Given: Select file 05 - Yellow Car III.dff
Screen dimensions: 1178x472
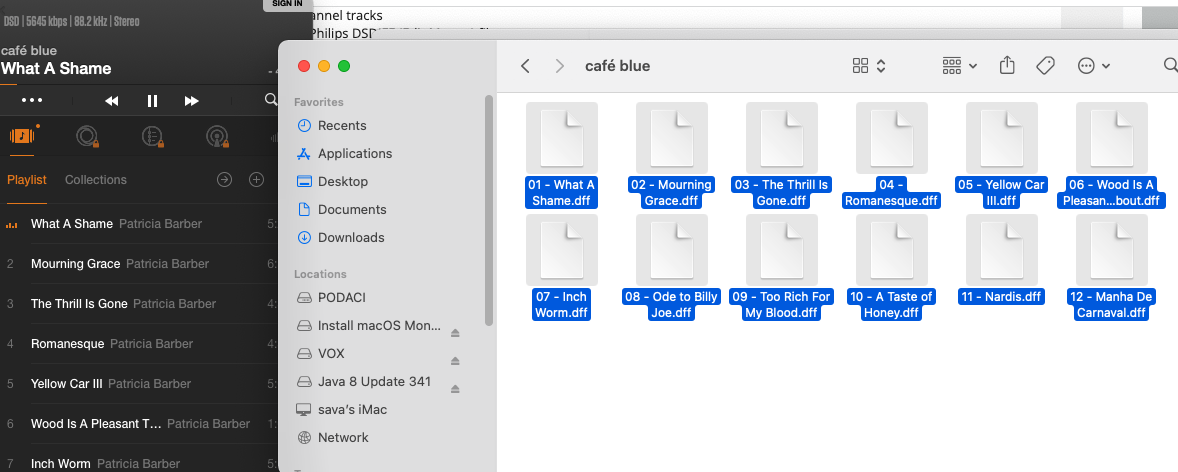Looking at the screenshot, I should click(1001, 155).
